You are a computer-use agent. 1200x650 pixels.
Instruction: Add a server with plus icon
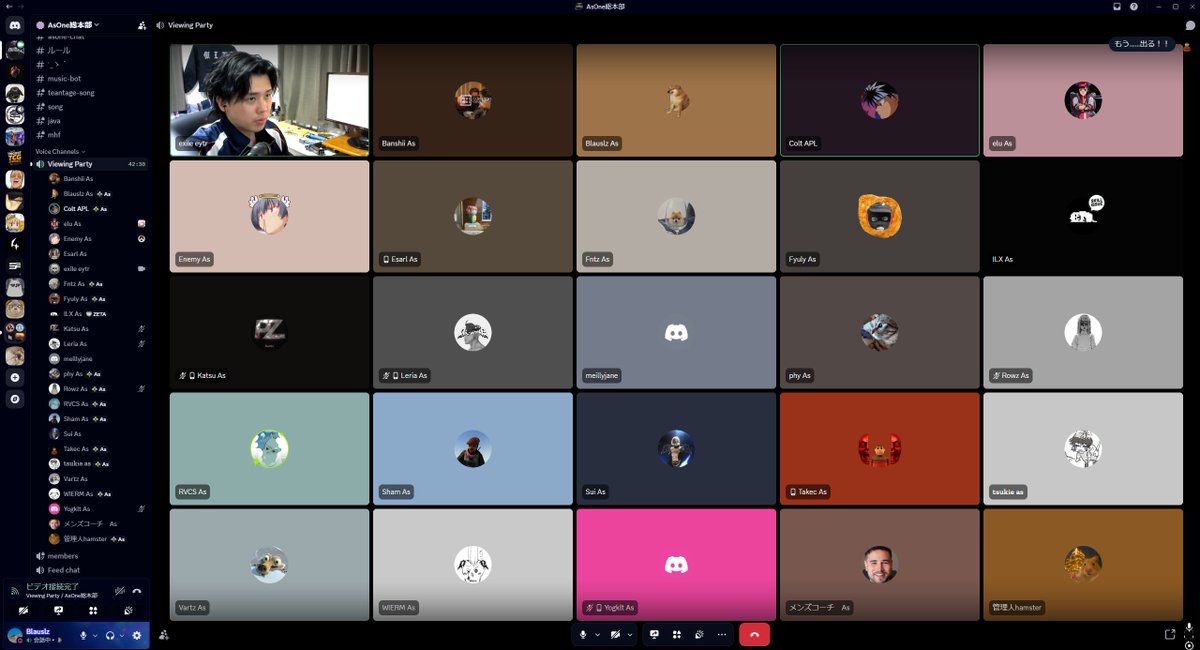pyautogui.click(x=15, y=377)
